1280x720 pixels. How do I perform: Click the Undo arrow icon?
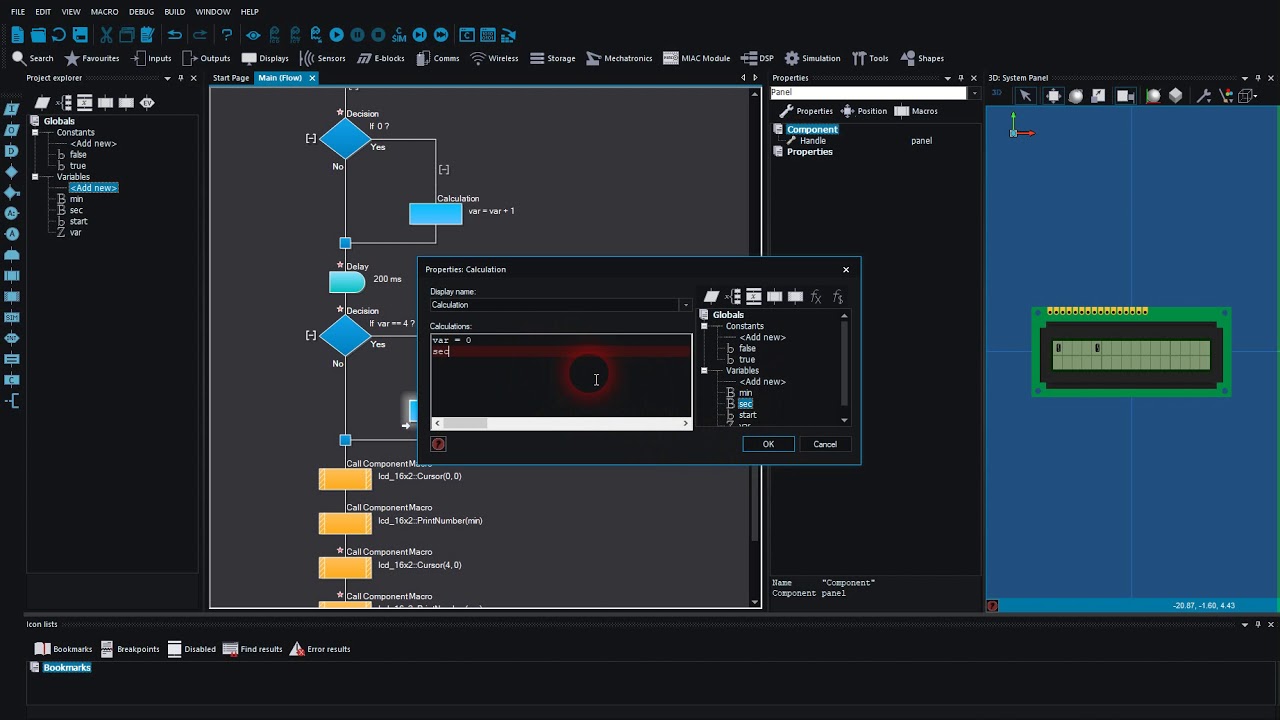pos(175,35)
